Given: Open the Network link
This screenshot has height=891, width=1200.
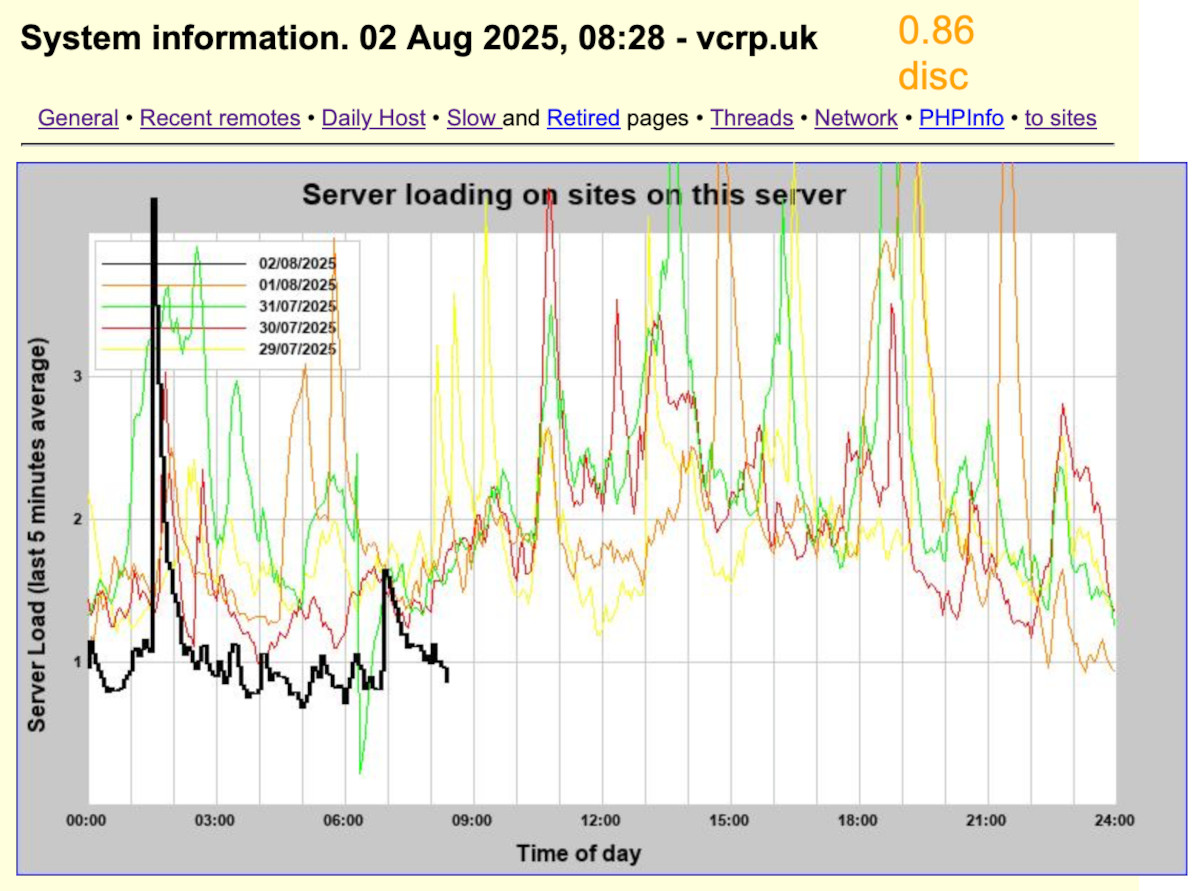Looking at the screenshot, I should (x=856, y=118).
